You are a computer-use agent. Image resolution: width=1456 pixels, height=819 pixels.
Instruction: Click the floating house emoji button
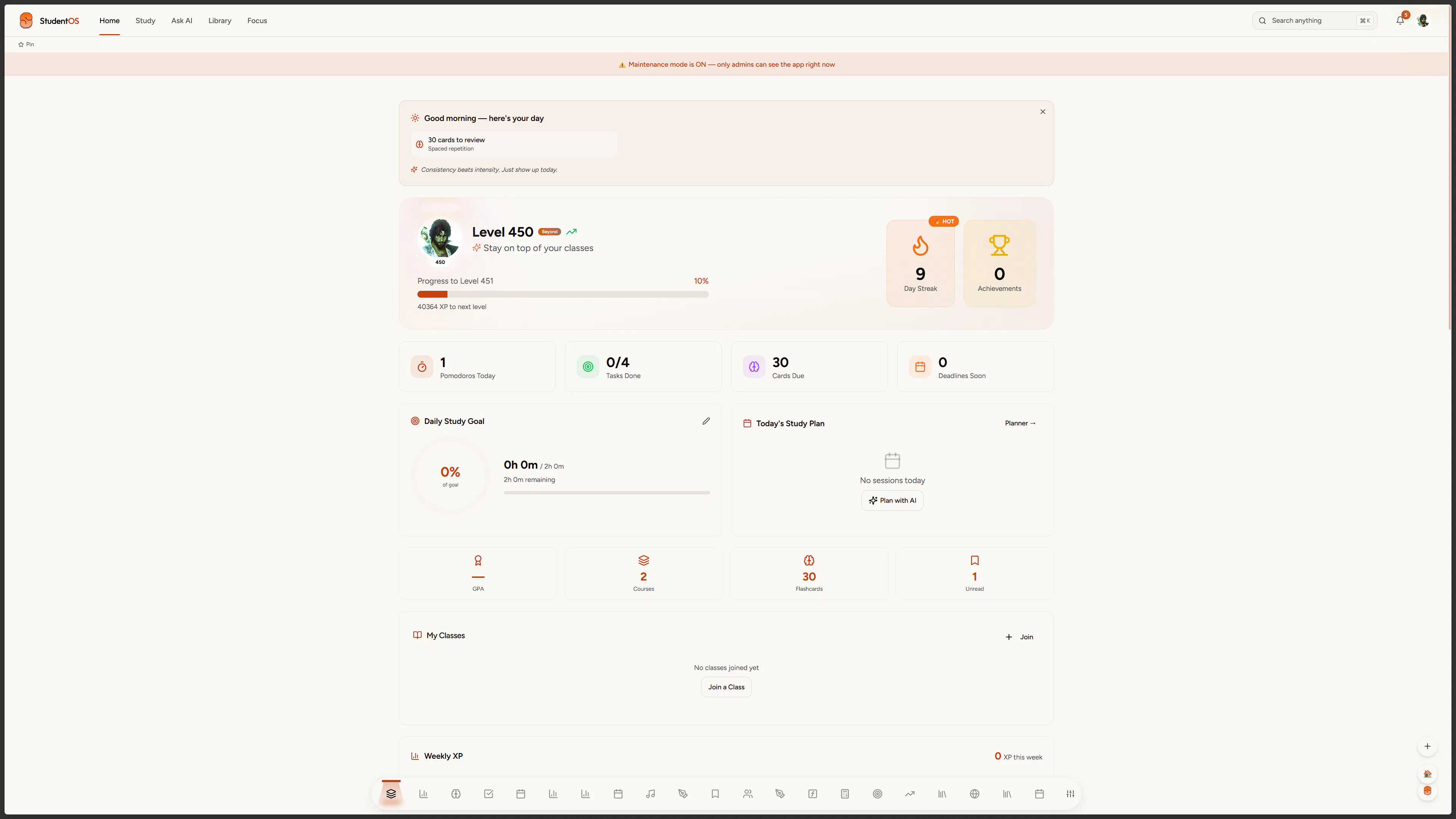[x=1427, y=774]
